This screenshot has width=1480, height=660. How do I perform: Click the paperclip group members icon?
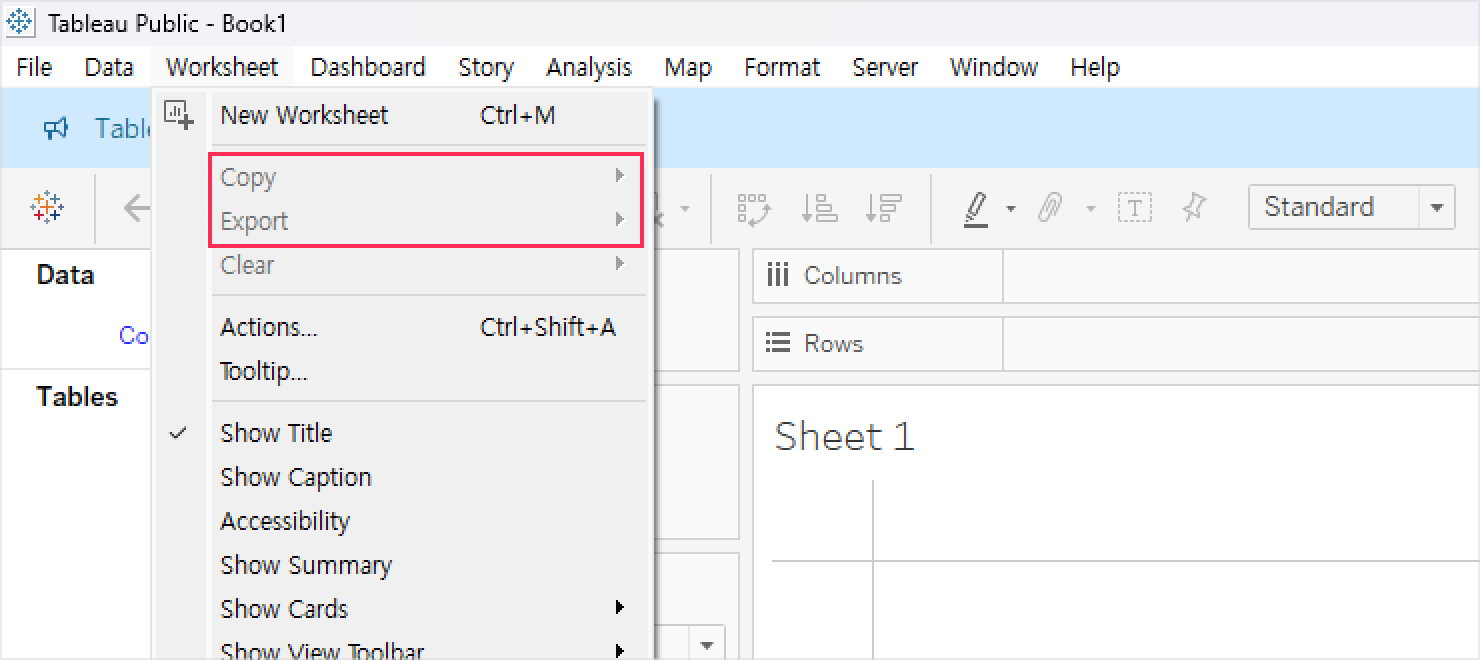coord(1050,208)
